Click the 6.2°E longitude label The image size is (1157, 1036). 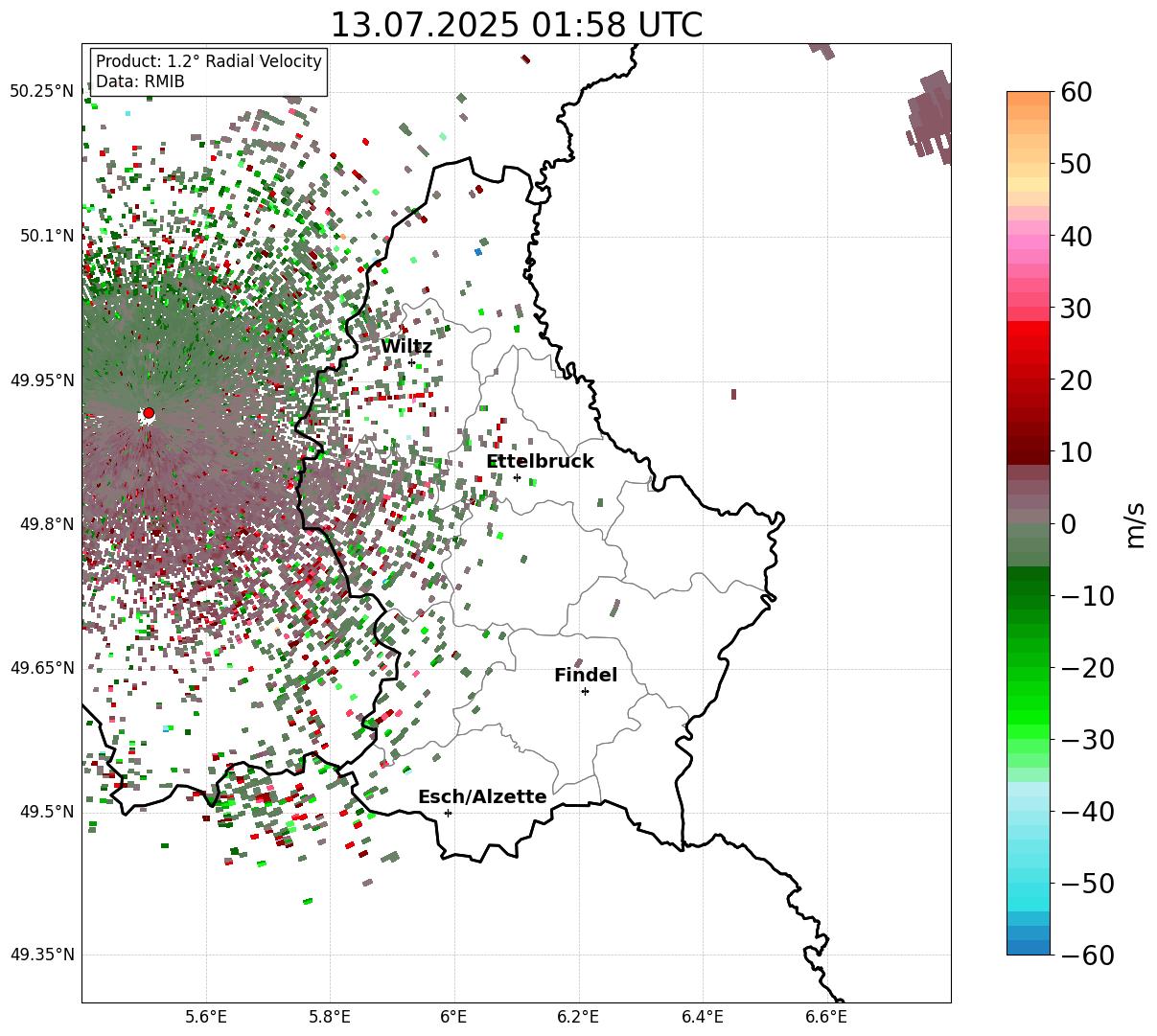(578, 1017)
